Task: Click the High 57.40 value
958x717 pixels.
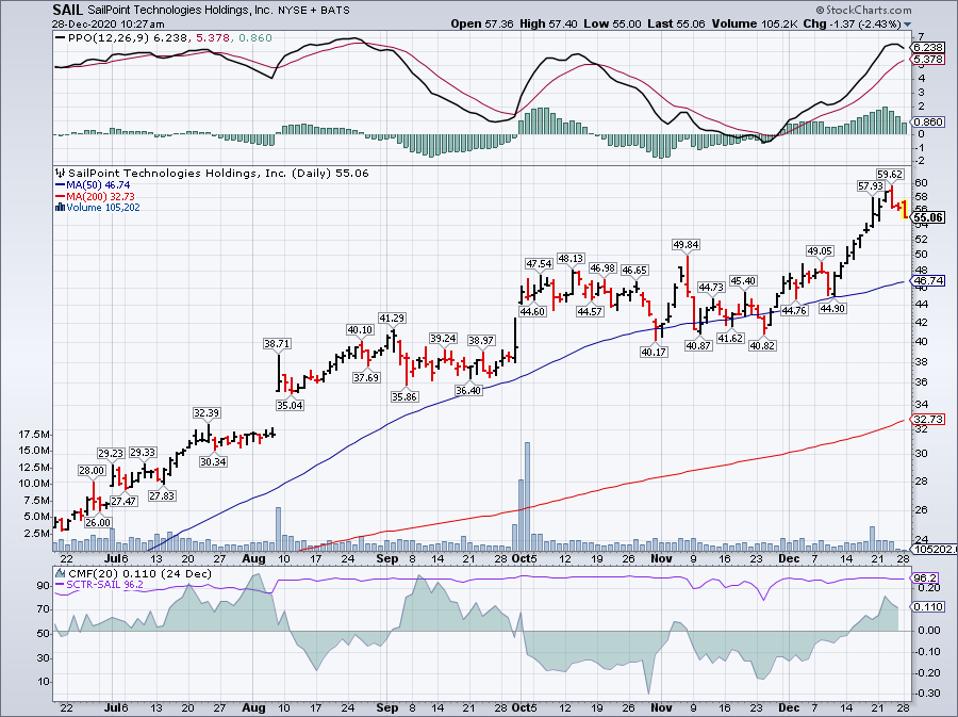Action: click(x=547, y=24)
